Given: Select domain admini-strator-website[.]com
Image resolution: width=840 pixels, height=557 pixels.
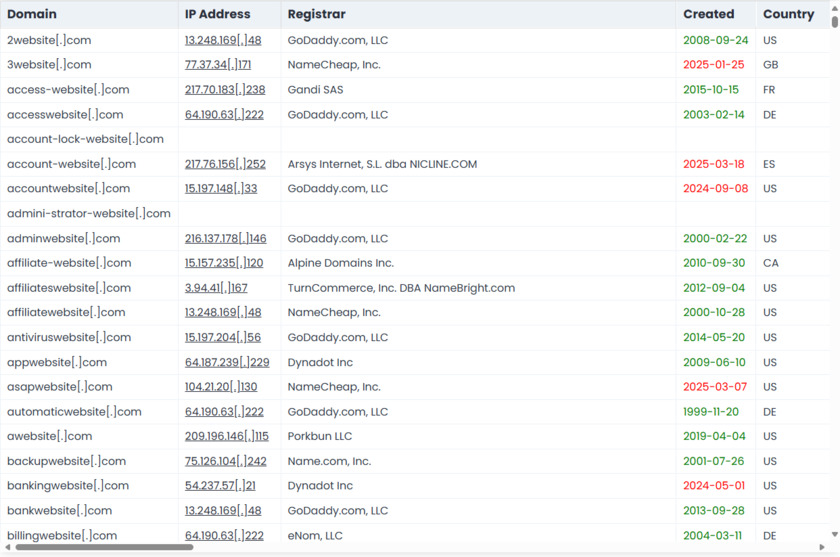Looking at the screenshot, I should coord(89,213).
